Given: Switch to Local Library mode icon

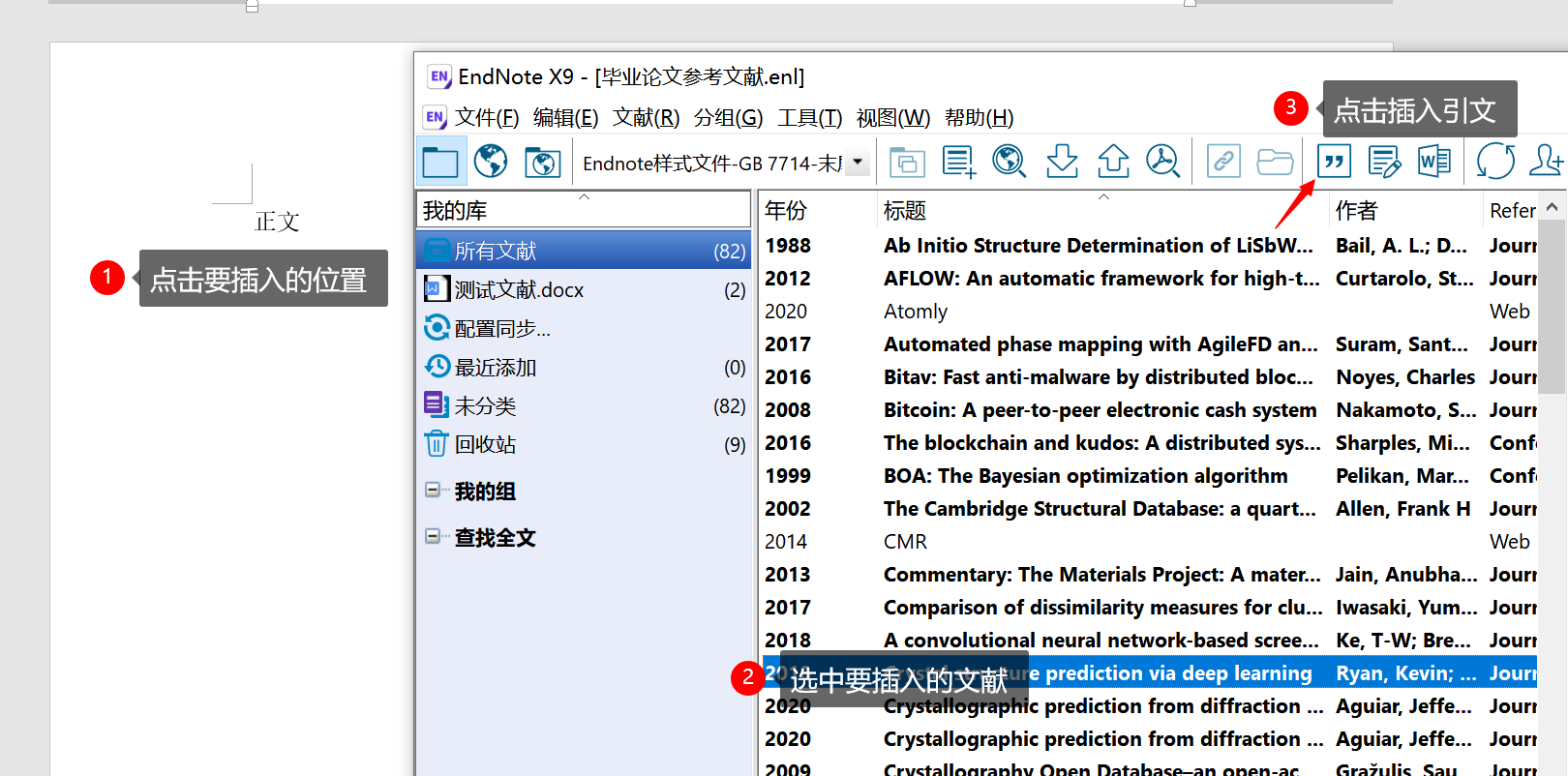Looking at the screenshot, I should (x=440, y=162).
